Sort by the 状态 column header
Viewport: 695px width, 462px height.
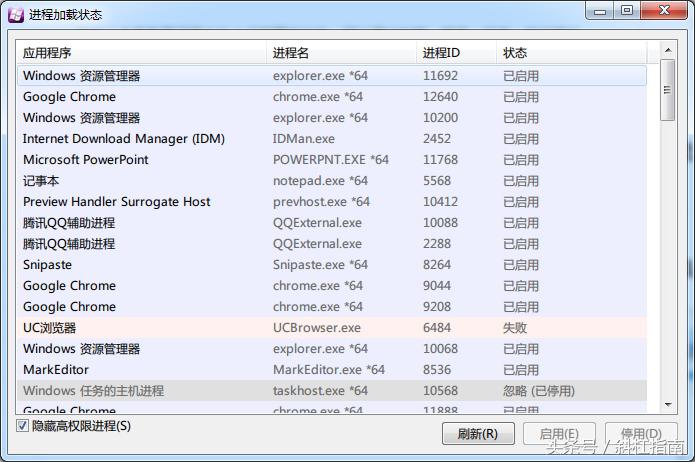[x=572, y=53]
